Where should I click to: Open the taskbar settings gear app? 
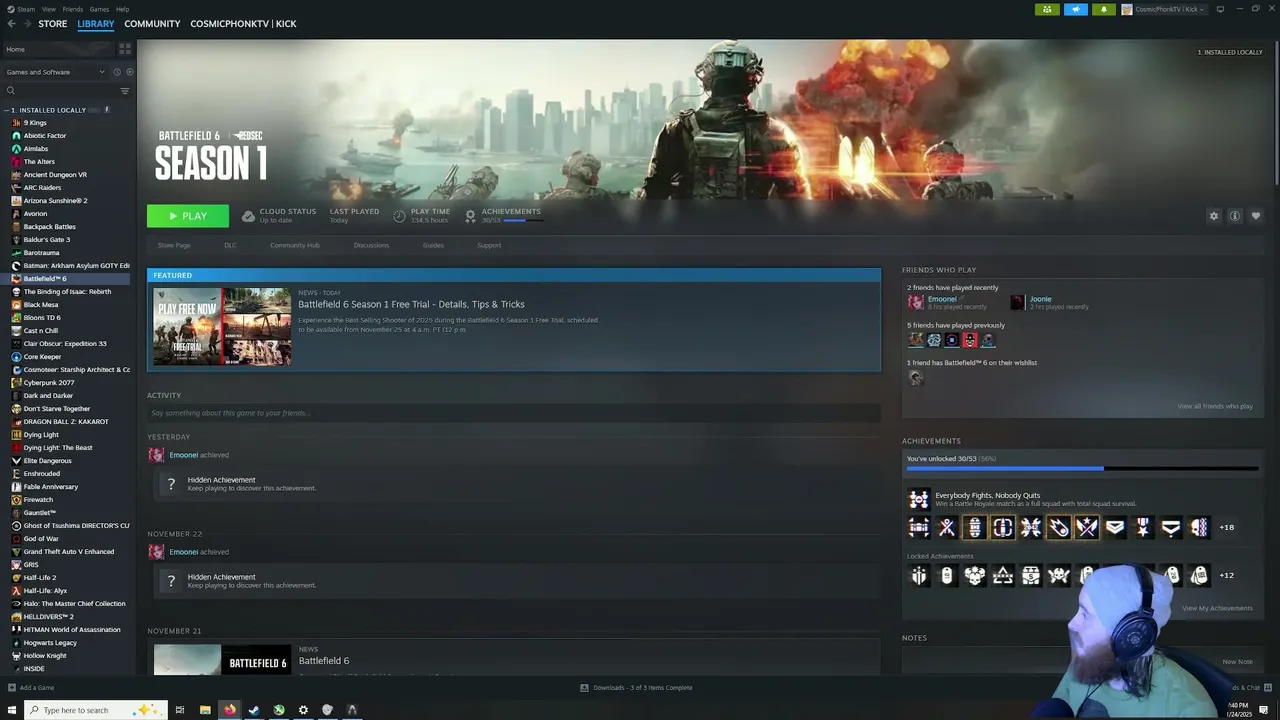click(303, 710)
